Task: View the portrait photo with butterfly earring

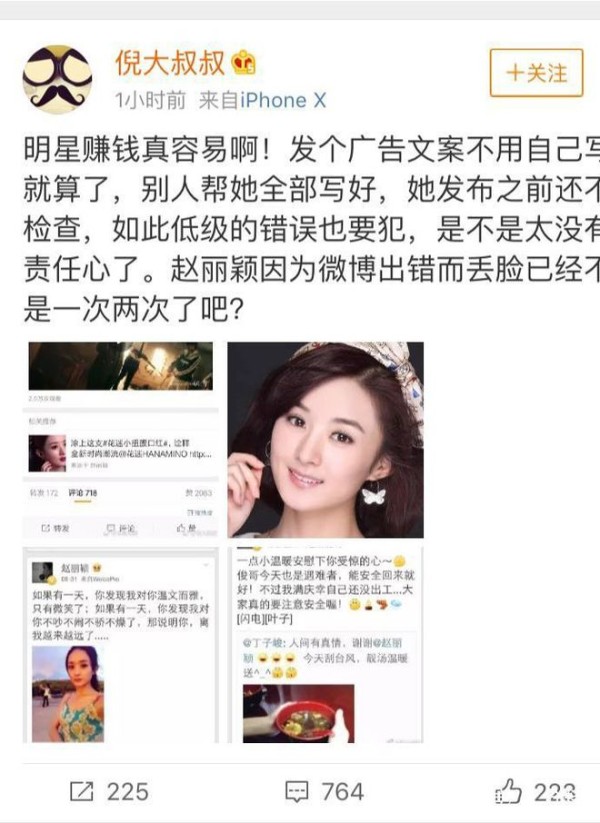Action: [325, 440]
